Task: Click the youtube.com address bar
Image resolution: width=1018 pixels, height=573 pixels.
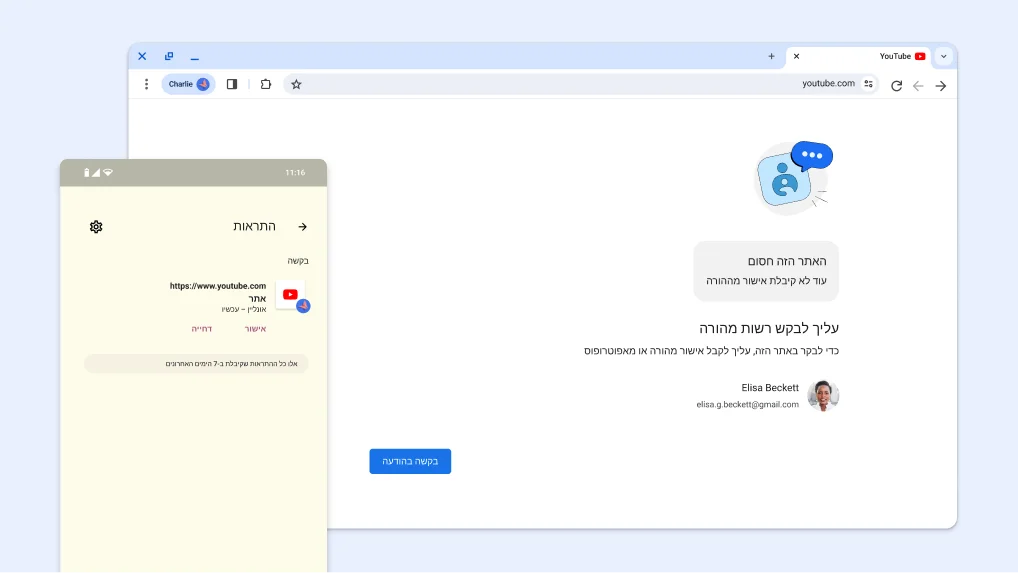Action: (x=581, y=84)
